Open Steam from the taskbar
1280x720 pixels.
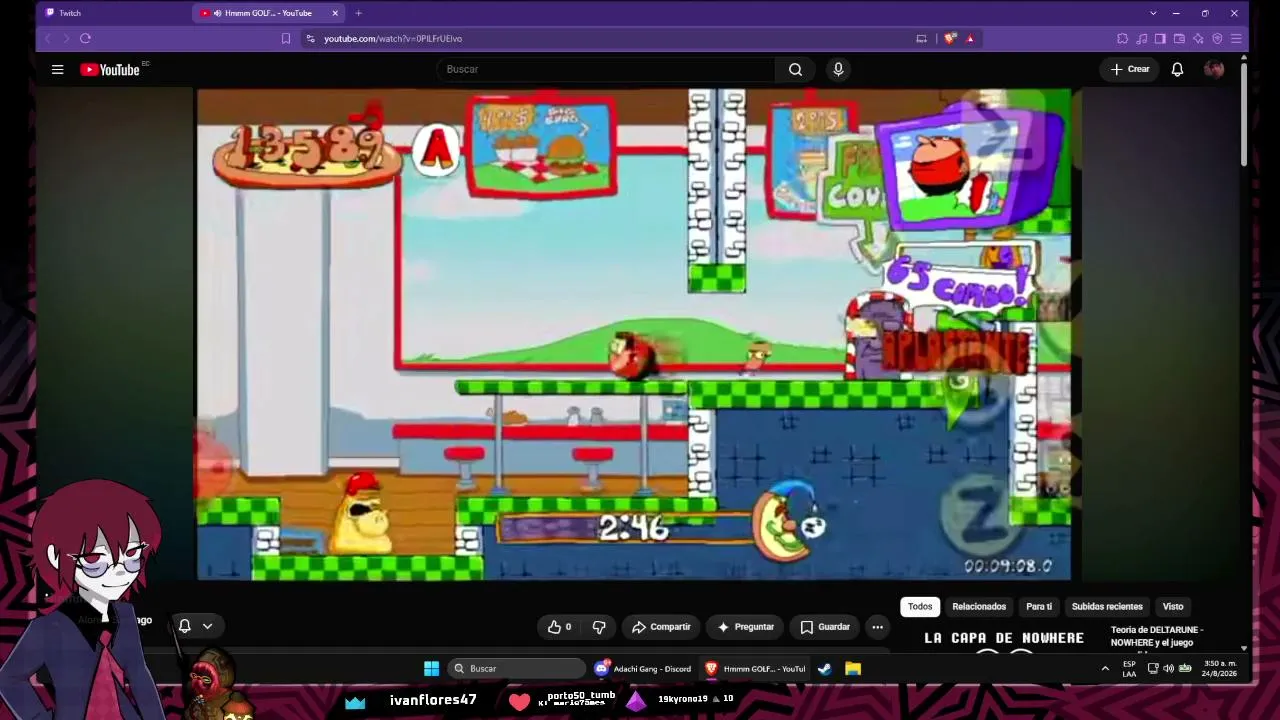pos(825,669)
